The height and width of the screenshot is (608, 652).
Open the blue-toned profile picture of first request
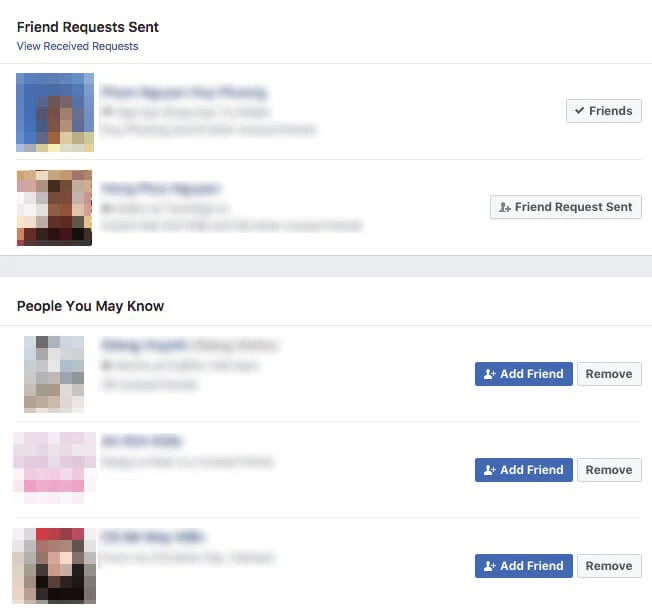[x=55, y=112]
